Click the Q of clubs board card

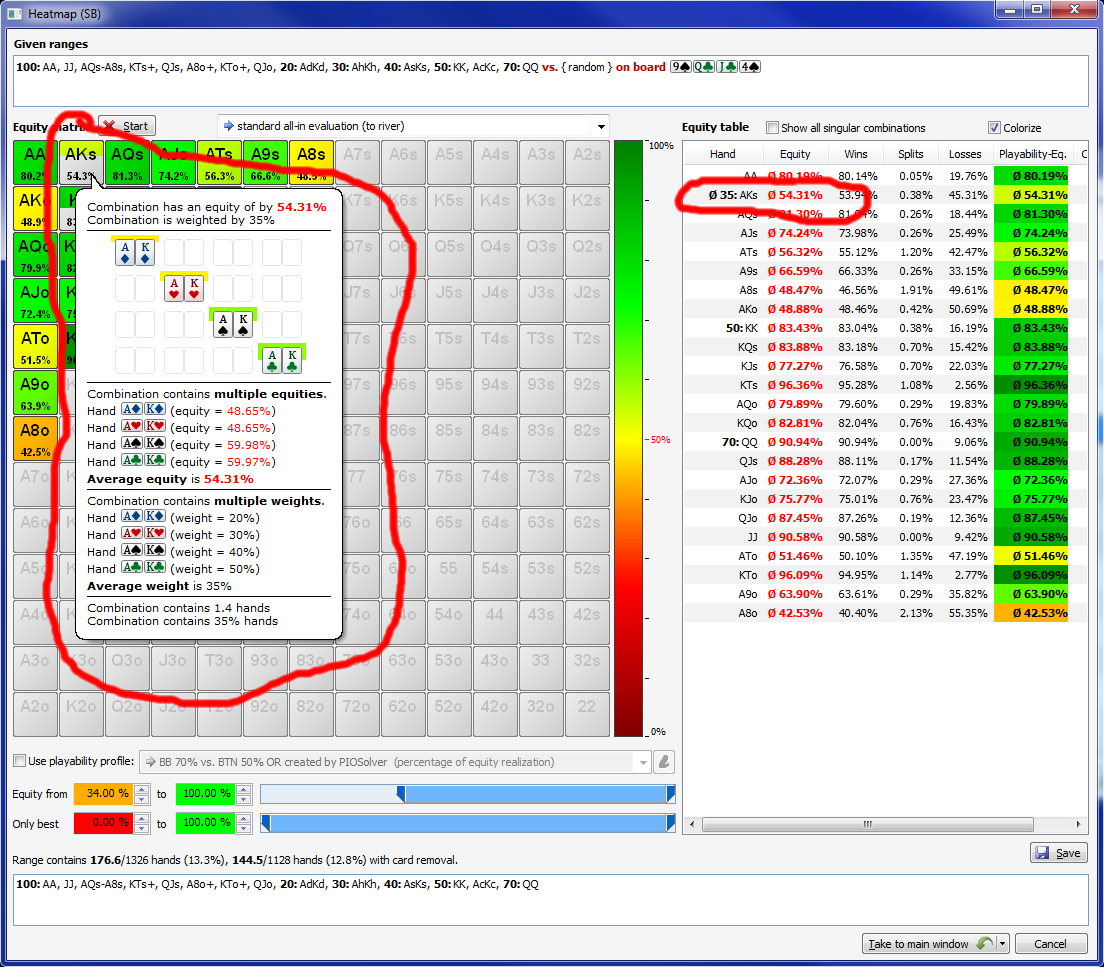703,67
